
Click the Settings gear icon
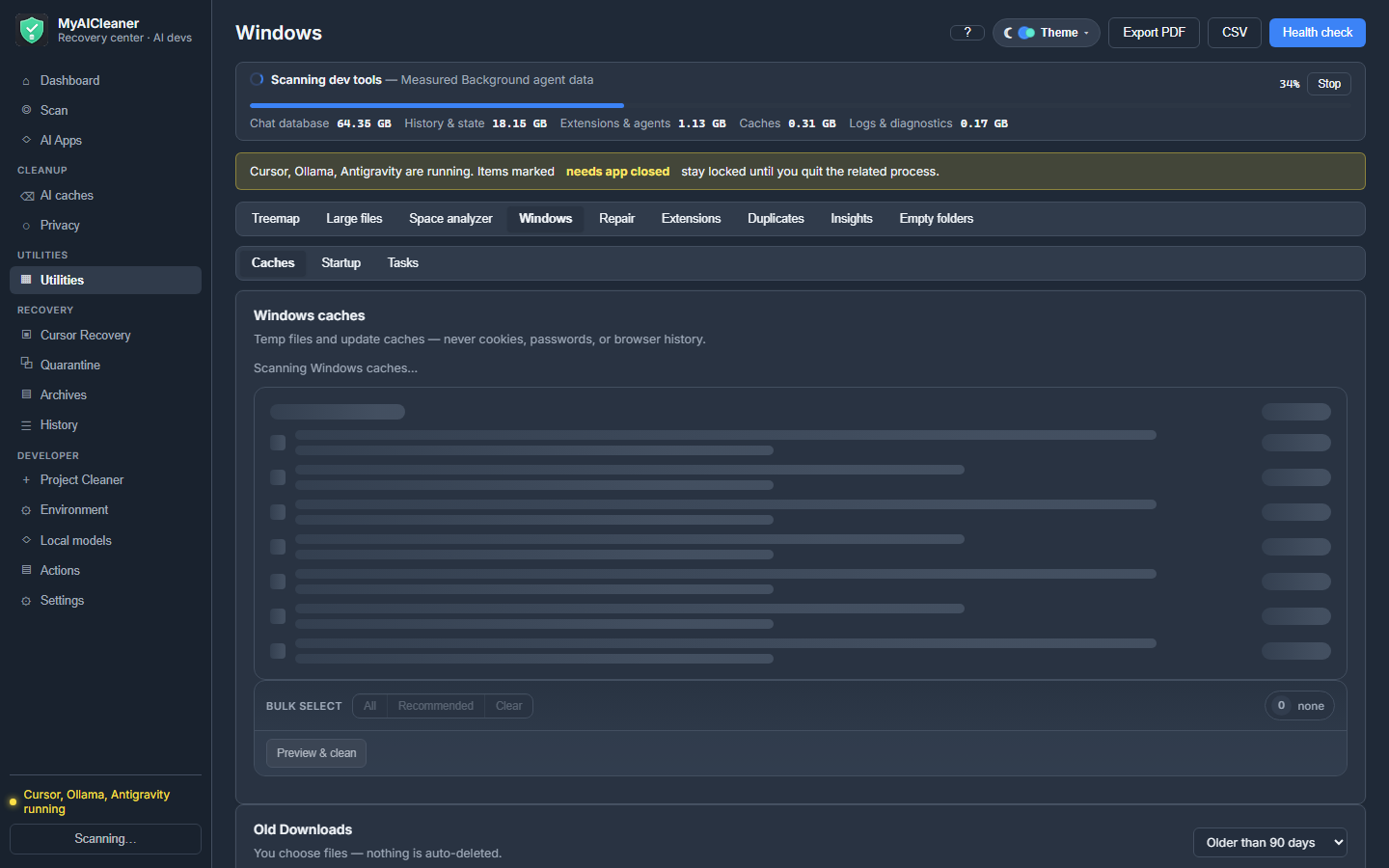tap(26, 601)
